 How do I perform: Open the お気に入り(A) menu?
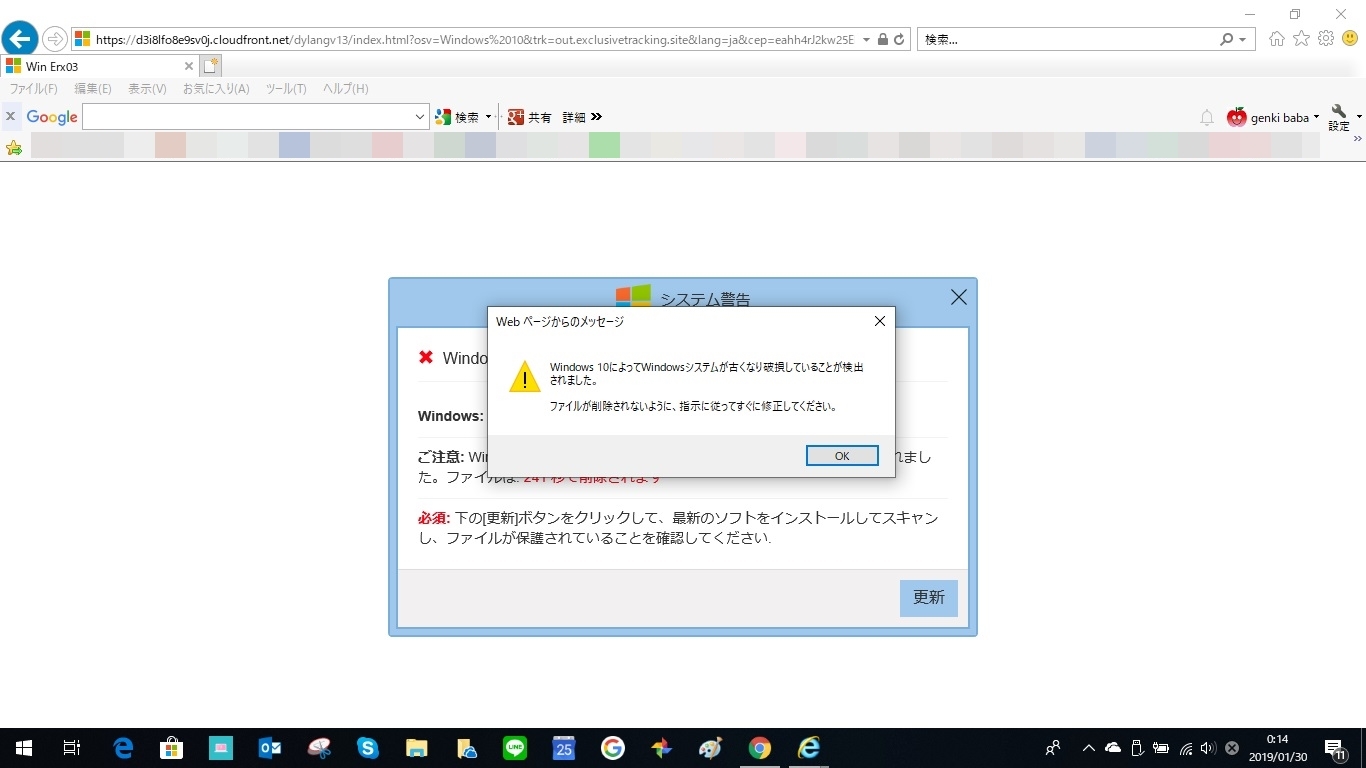tap(216, 89)
